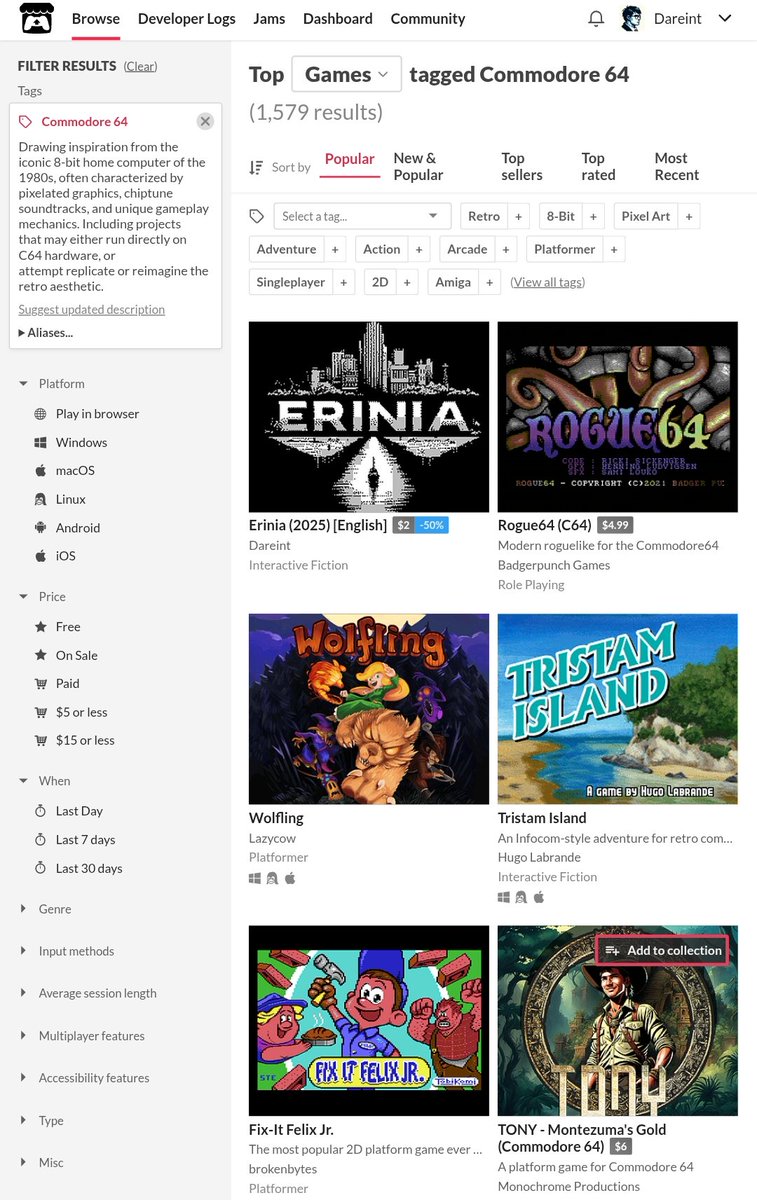The image size is (757, 1200).
Task: Filter by Last 7 days
Action: point(74,839)
